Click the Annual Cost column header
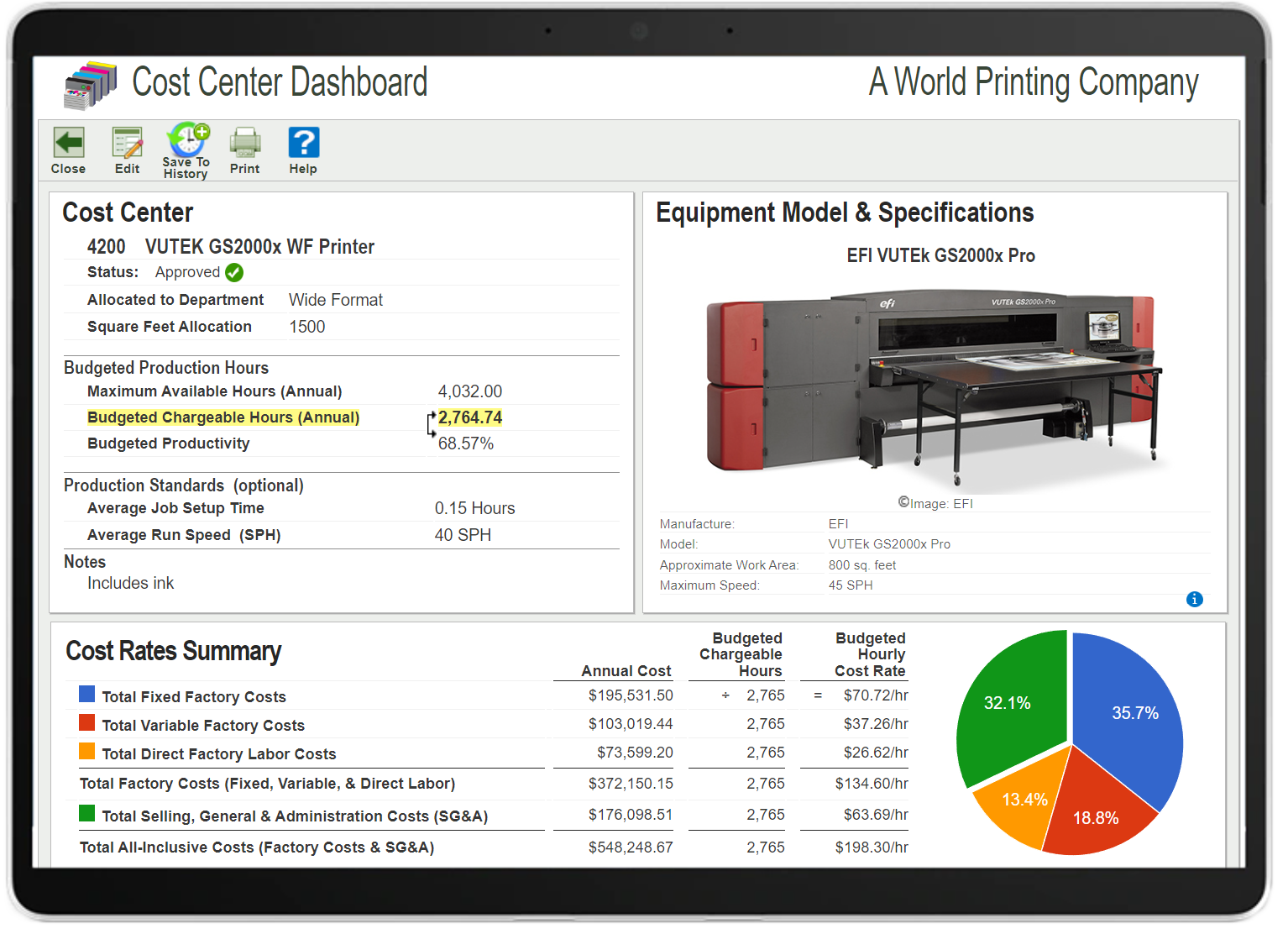The image size is (1288, 934). pos(626,671)
